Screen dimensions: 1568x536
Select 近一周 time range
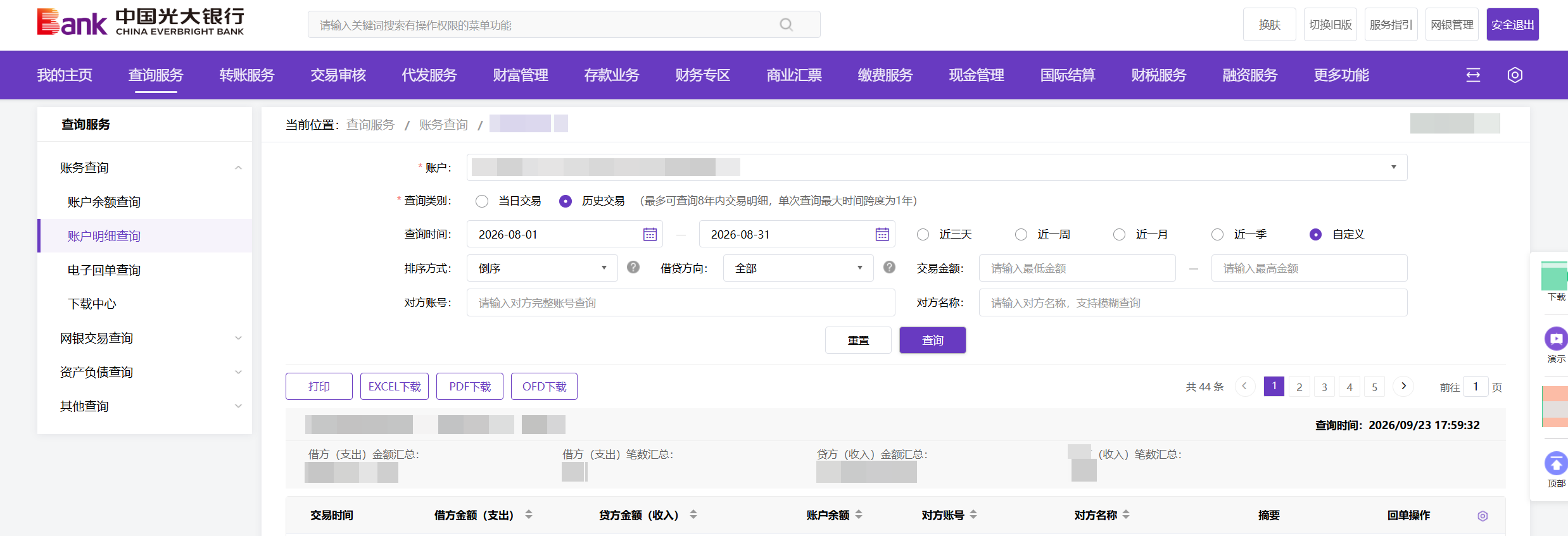(1021, 235)
